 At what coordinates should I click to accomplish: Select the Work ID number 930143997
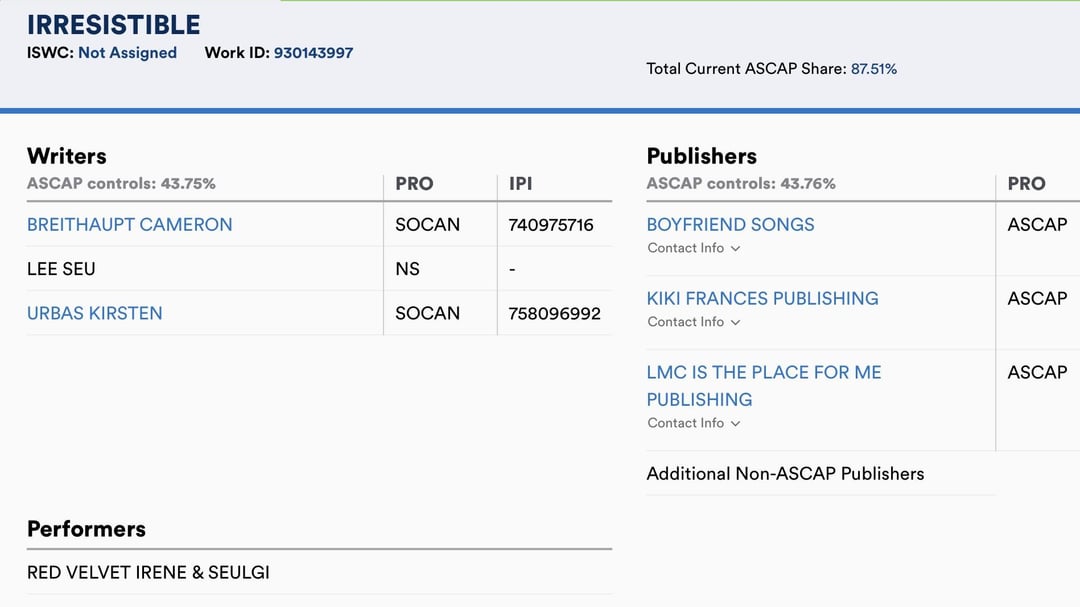click(313, 53)
